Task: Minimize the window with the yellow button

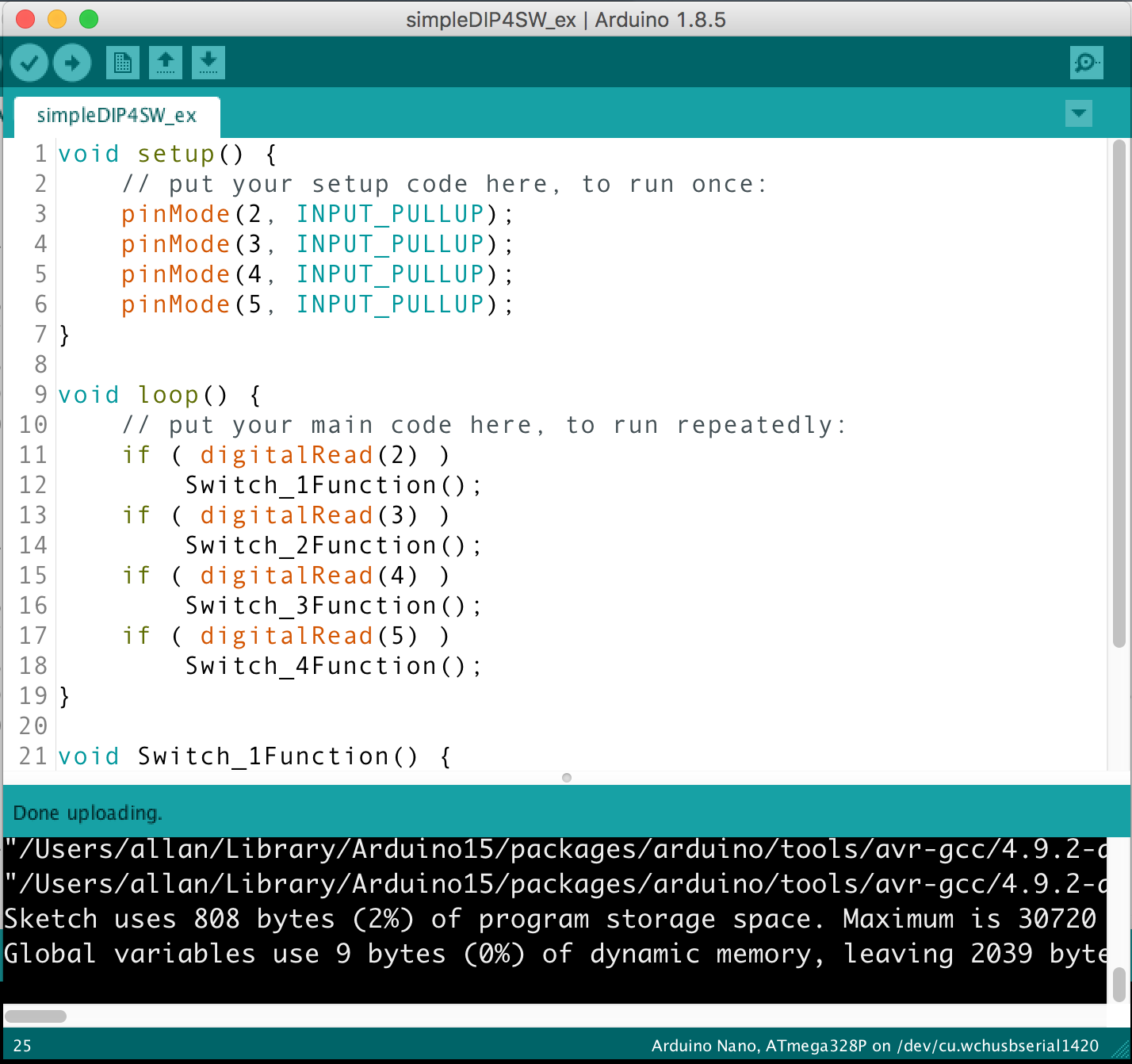Action: click(x=57, y=19)
